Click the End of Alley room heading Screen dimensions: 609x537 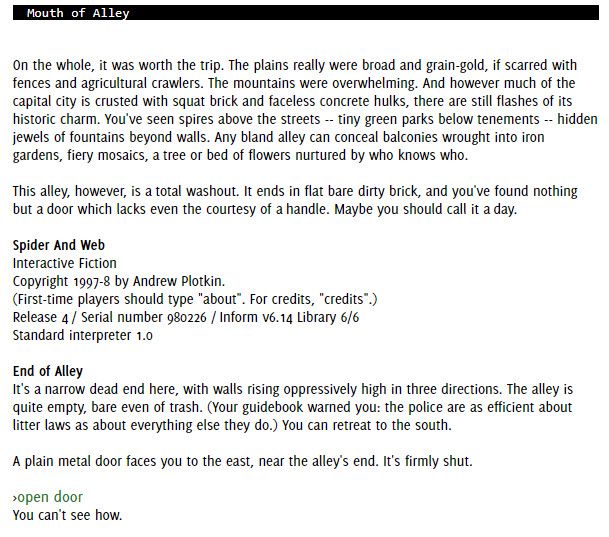coord(48,371)
